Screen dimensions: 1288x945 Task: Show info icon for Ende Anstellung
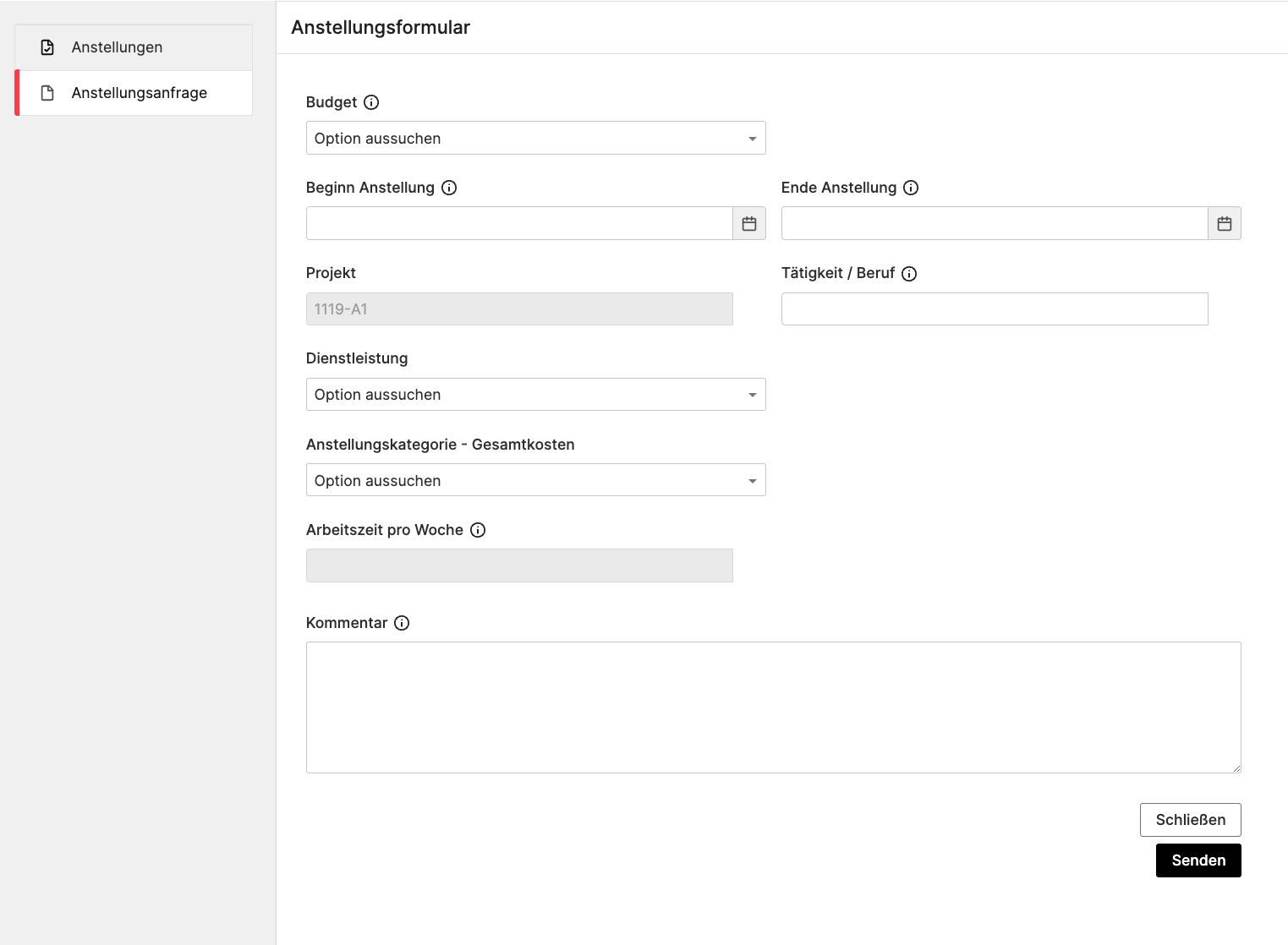click(911, 188)
